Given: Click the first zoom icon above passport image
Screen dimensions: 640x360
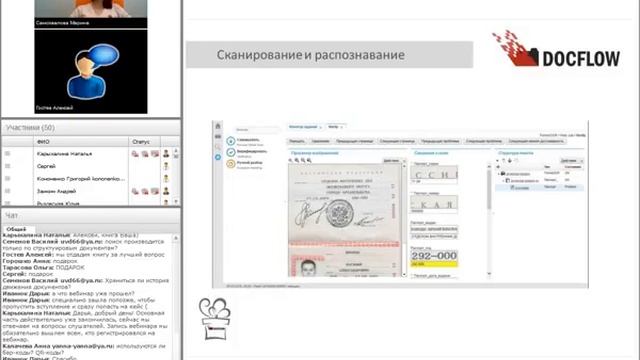Looking at the screenshot, I should [x=291, y=160].
